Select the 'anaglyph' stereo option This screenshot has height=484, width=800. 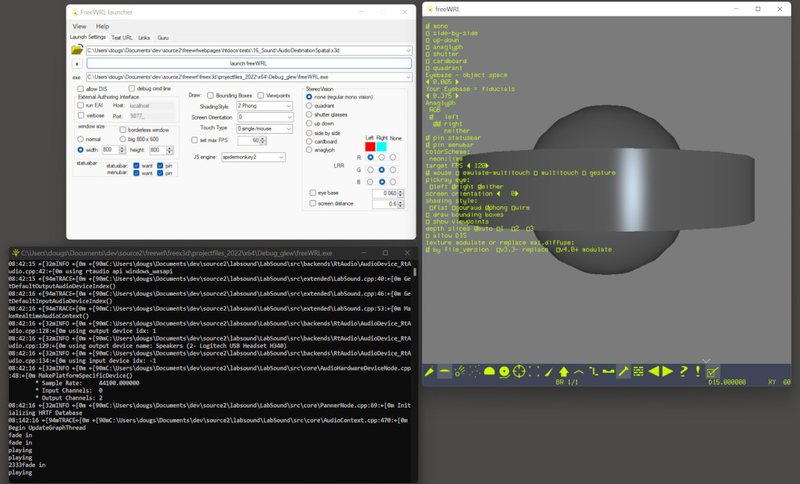[x=309, y=150]
